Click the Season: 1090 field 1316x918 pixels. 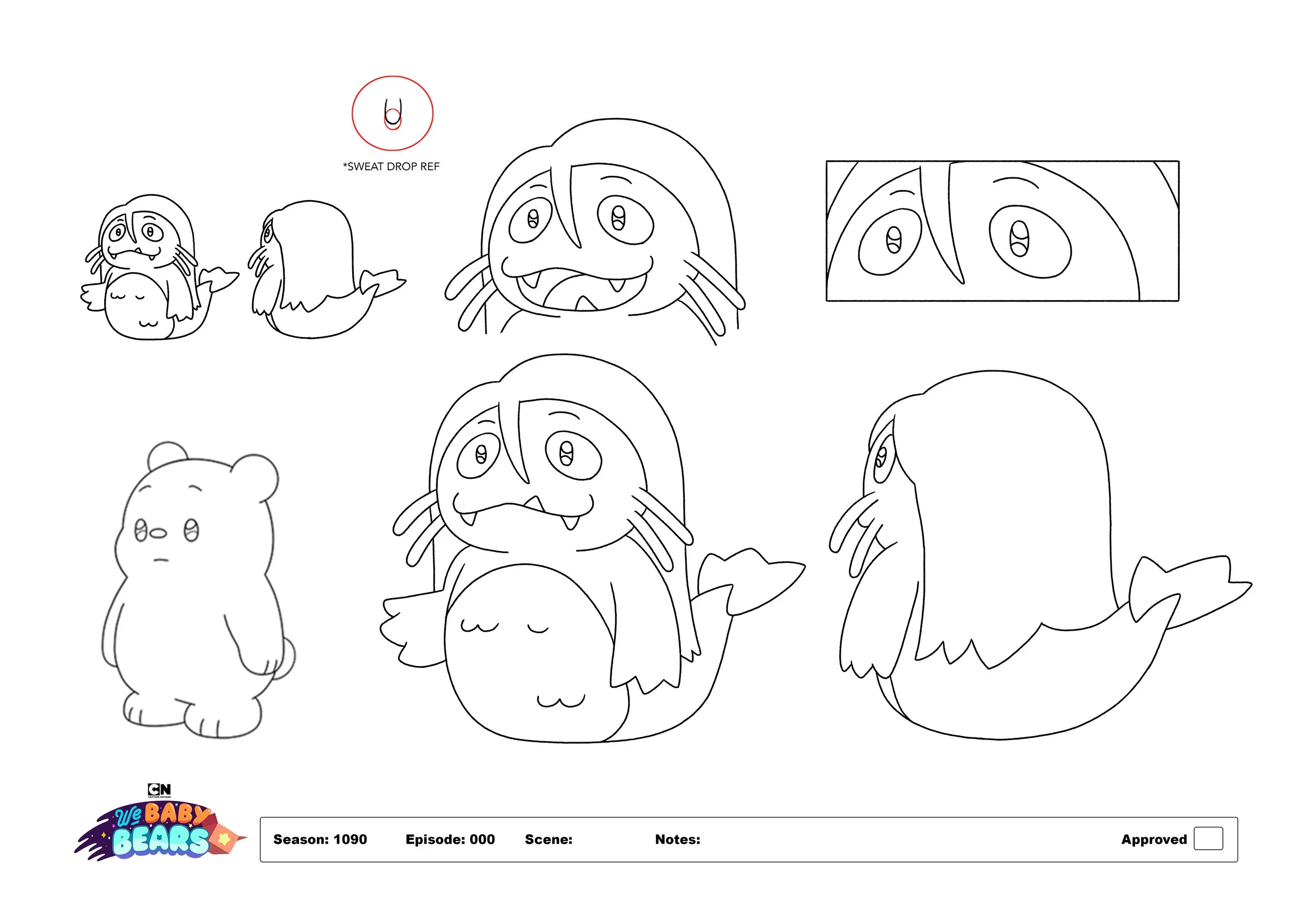pyautogui.click(x=320, y=840)
